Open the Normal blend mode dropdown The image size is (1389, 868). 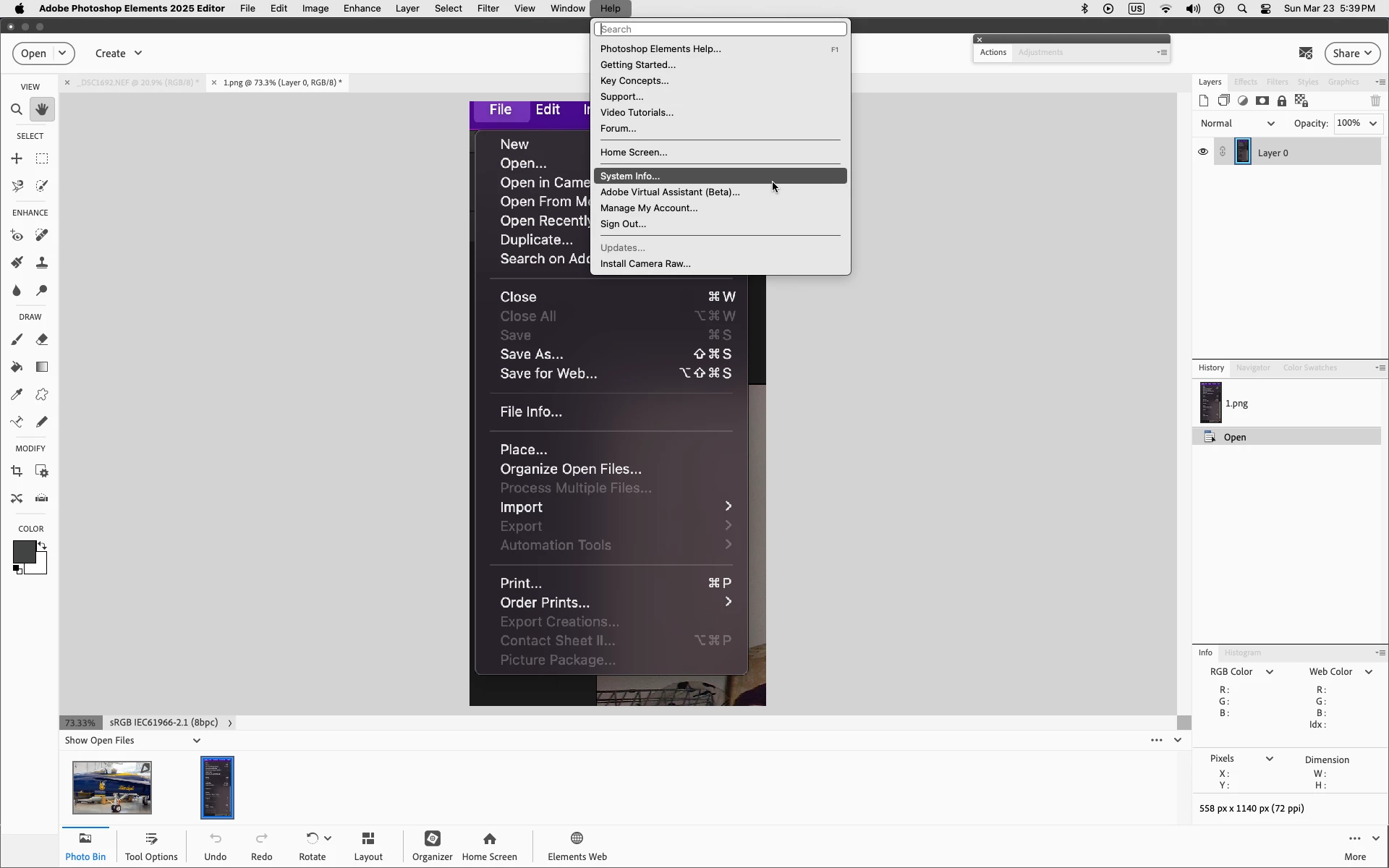pos(1237,124)
